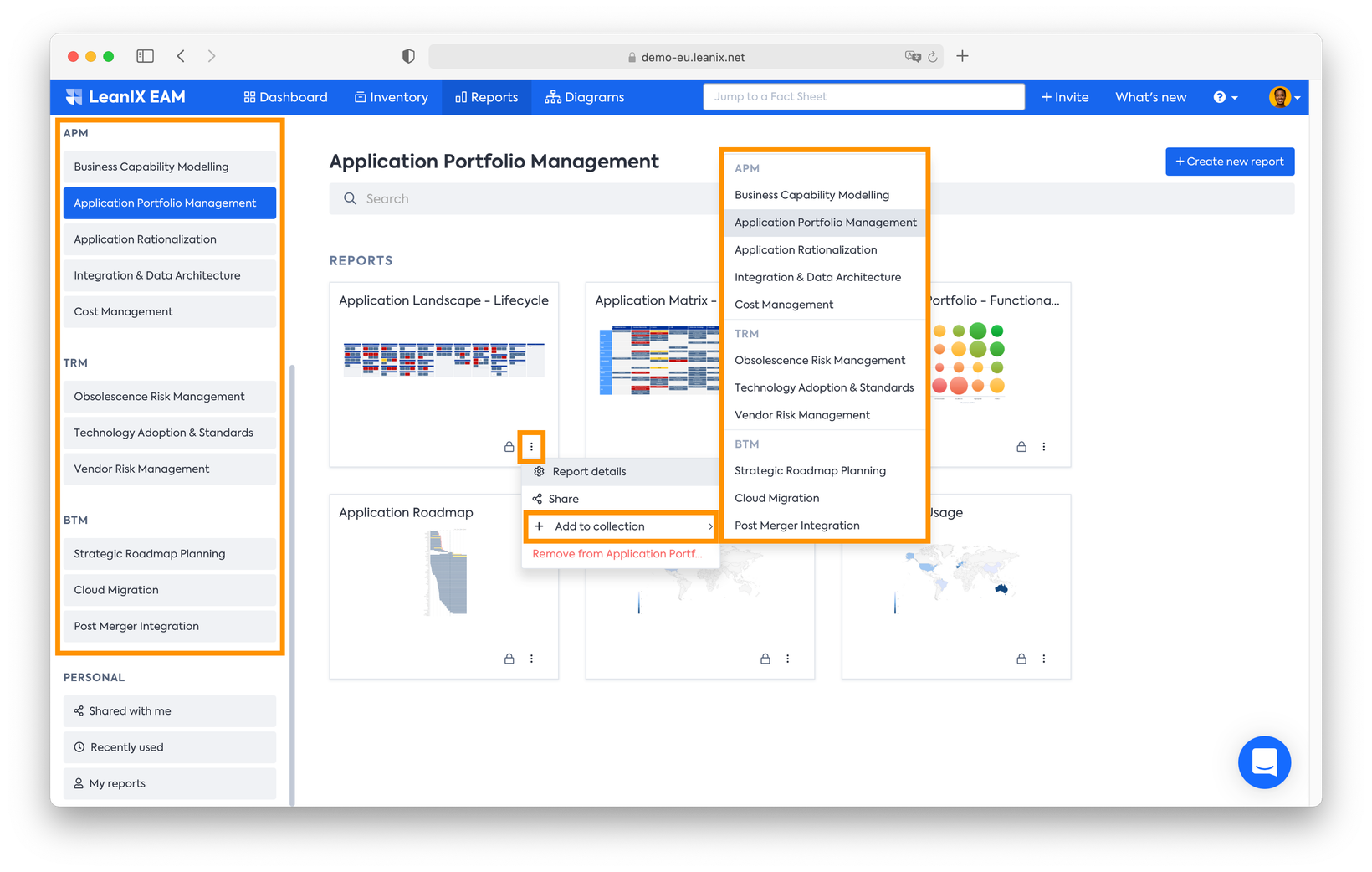This screenshot has width=1372, height=872.
Task: Open a new tab with the plus icon
Action: 963,56
